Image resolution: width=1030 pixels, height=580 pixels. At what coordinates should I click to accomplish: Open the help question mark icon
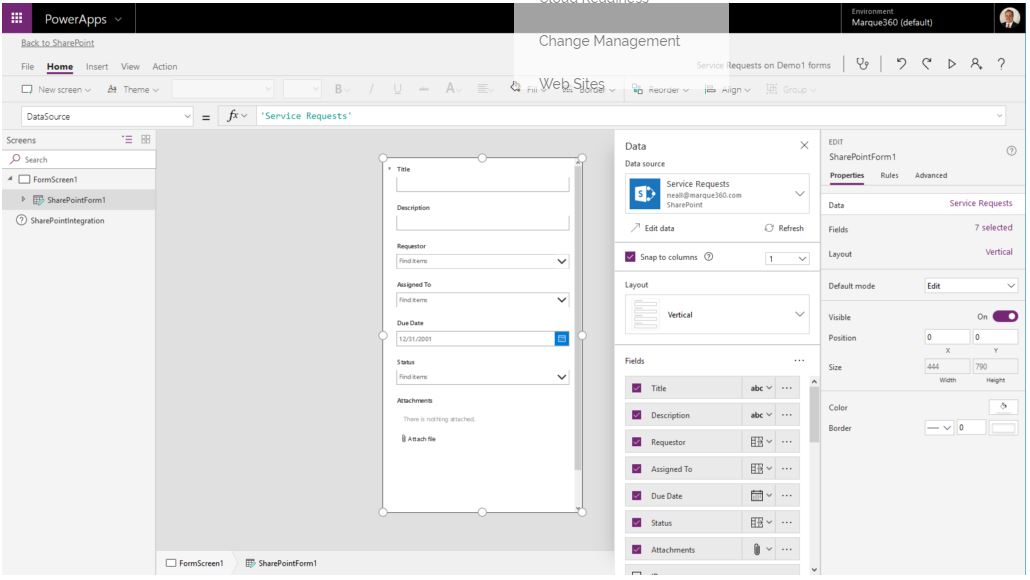click(1001, 64)
